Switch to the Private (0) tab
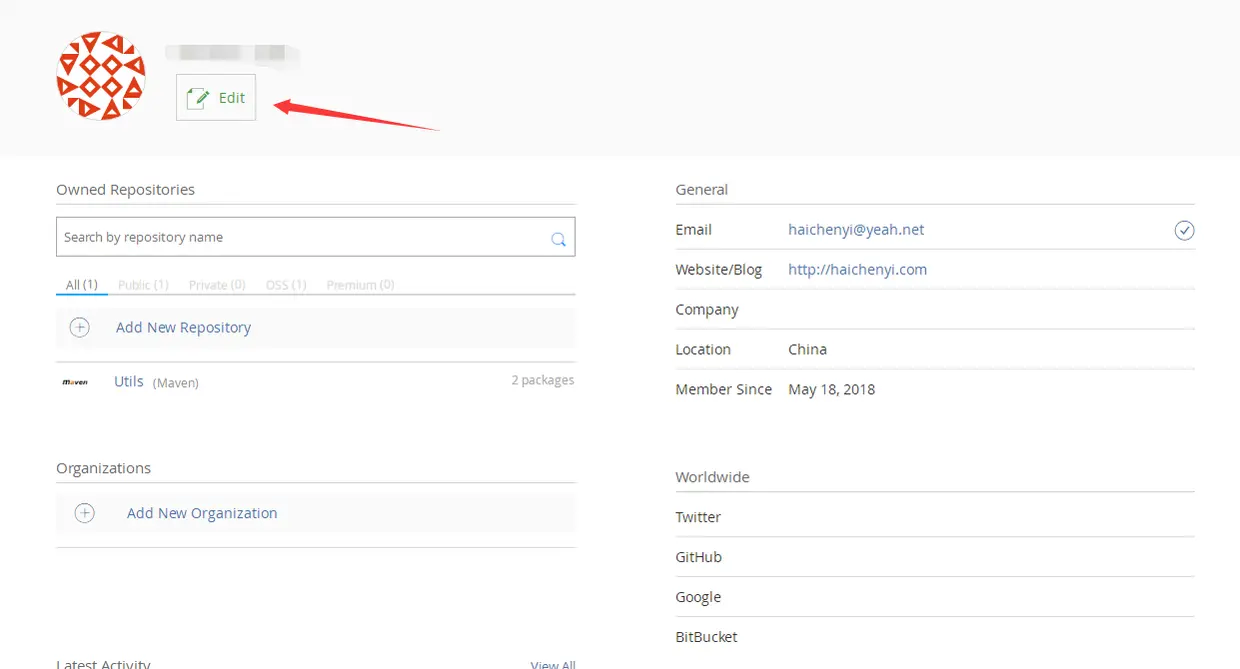Viewport: 1240px width, 669px height. coord(217,285)
